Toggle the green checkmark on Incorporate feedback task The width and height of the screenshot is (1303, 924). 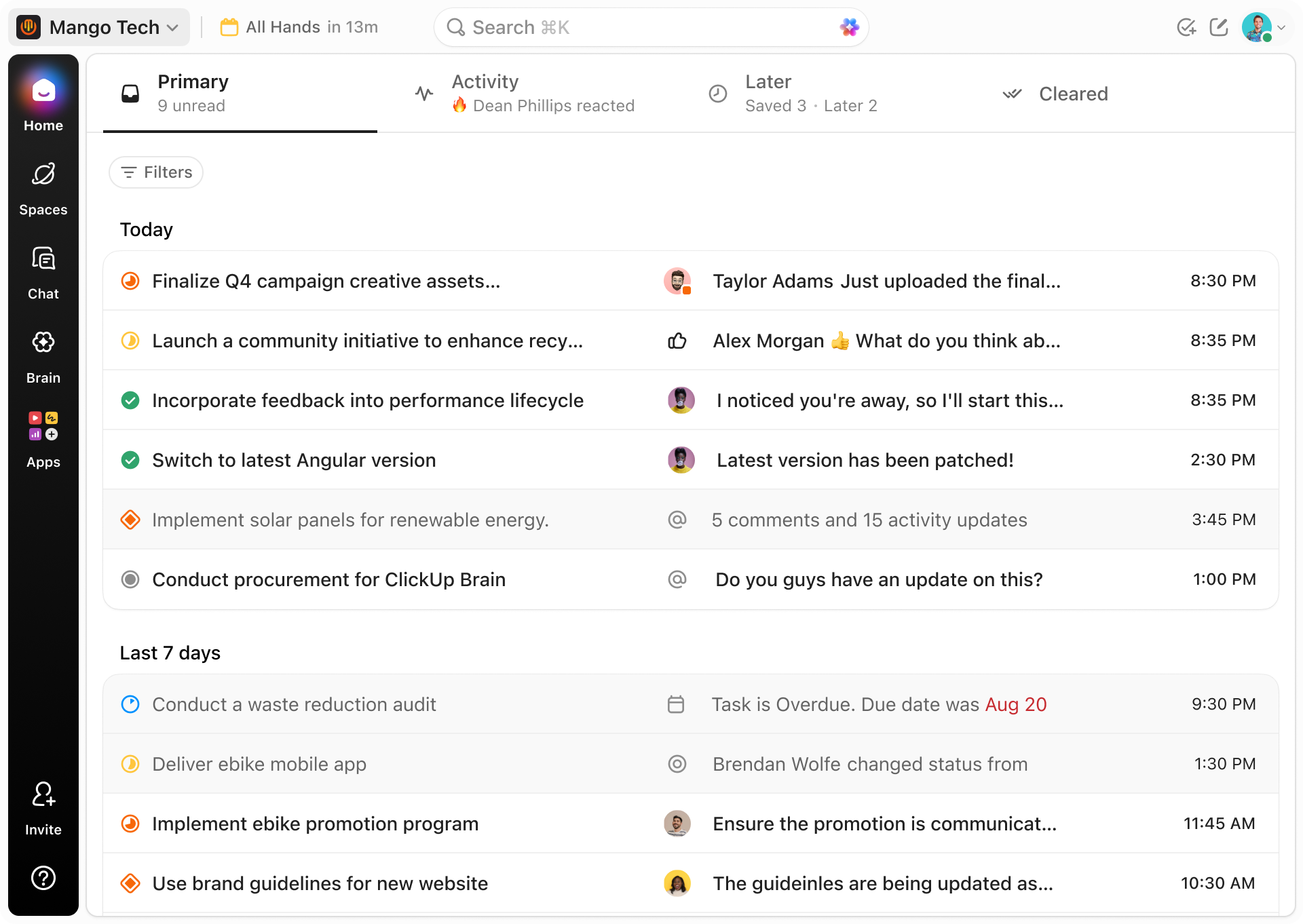[130, 400]
